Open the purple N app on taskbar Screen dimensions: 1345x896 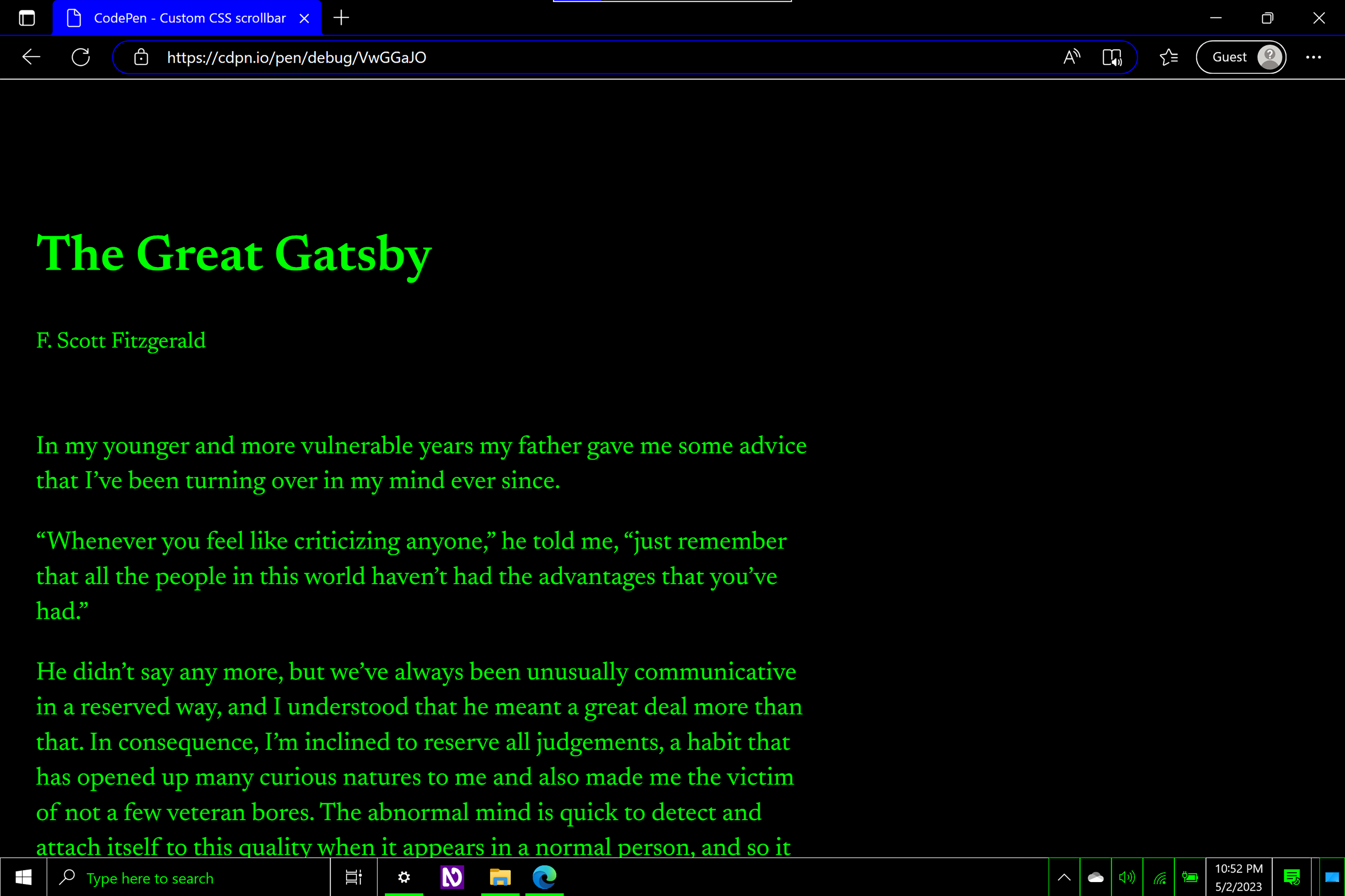tap(452, 877)
